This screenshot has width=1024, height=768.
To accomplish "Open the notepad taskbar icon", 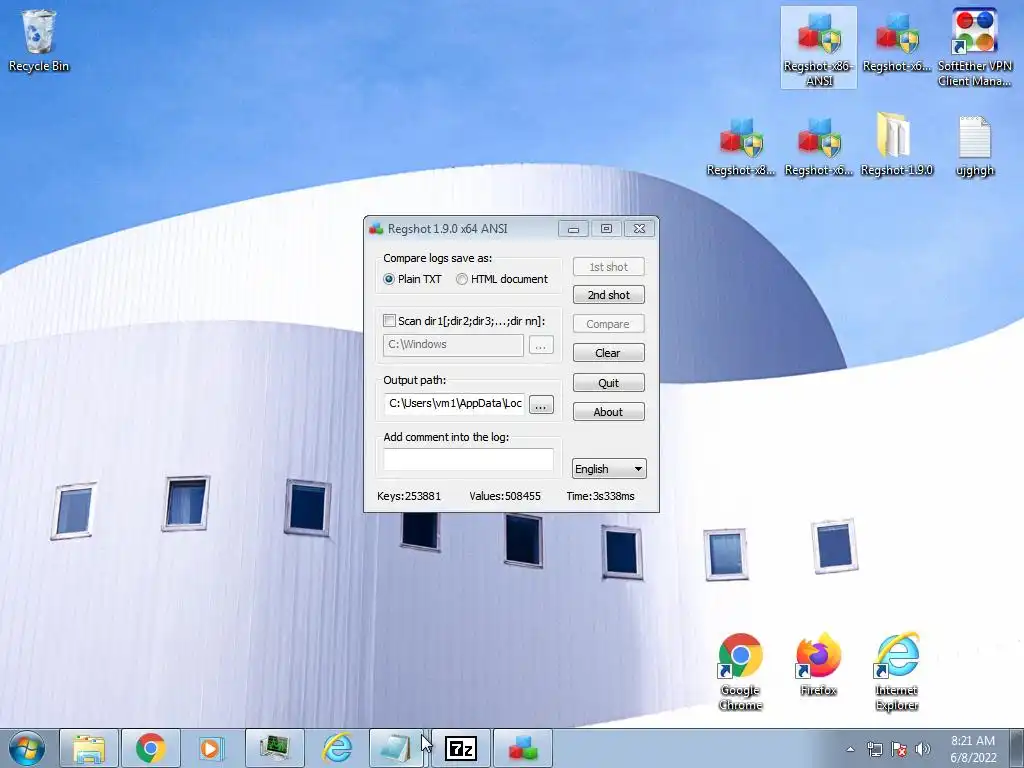I will pos(398,748).
